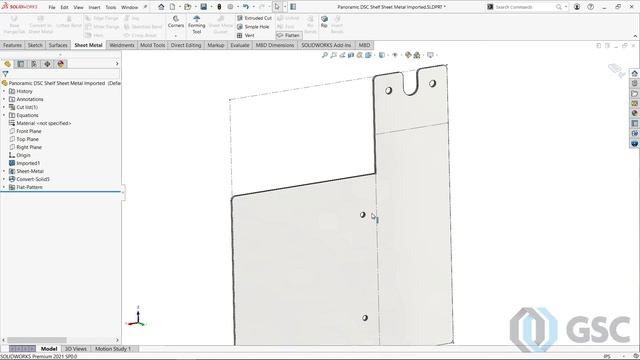Select the Right Plane in the tree
This screenshot has width=640, height=360.
click(25, 147)
